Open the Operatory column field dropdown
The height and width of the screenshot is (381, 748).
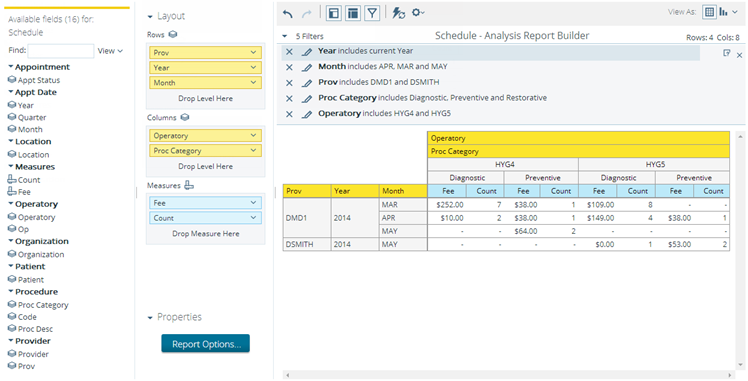click(x=253, y=135)
